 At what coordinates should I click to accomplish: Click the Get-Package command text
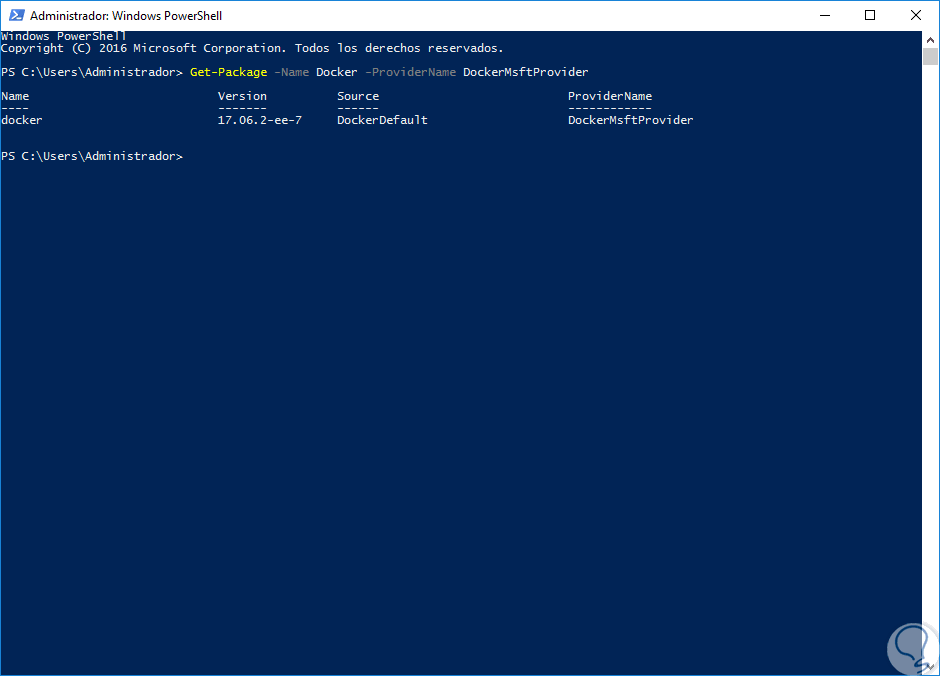[x=229, y=72]
